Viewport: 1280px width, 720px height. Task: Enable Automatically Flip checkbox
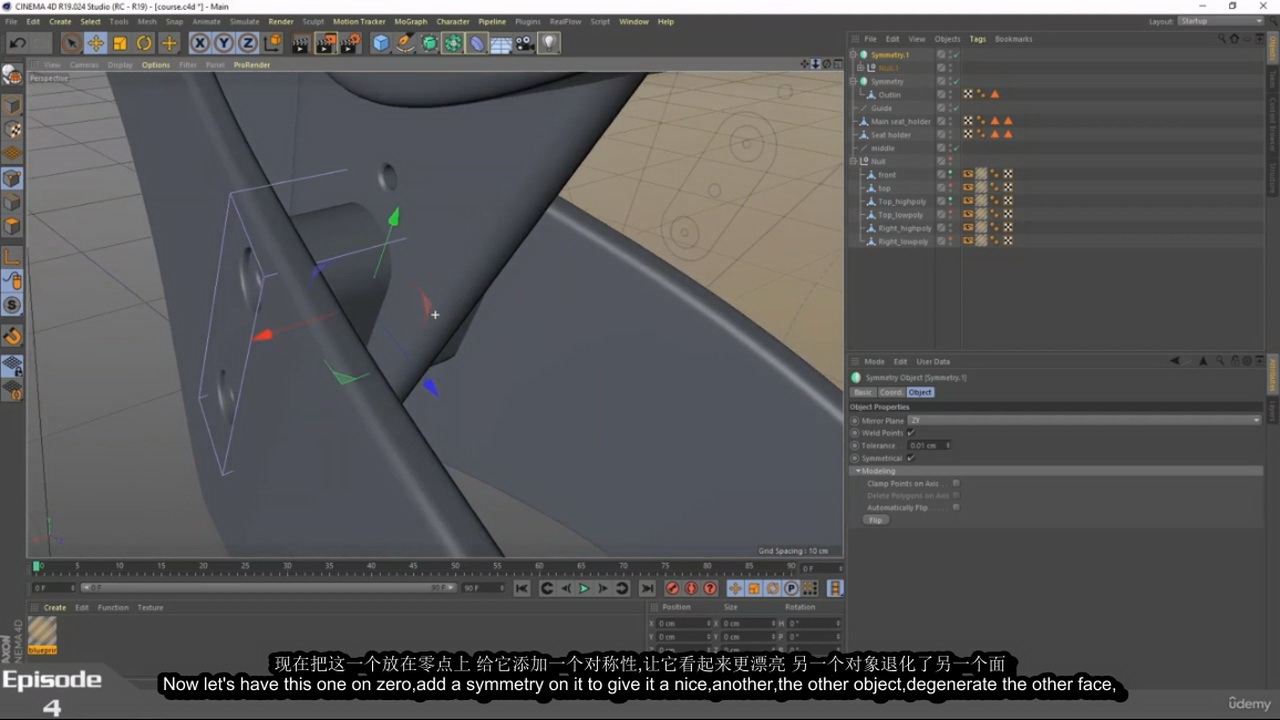[956, 507]
